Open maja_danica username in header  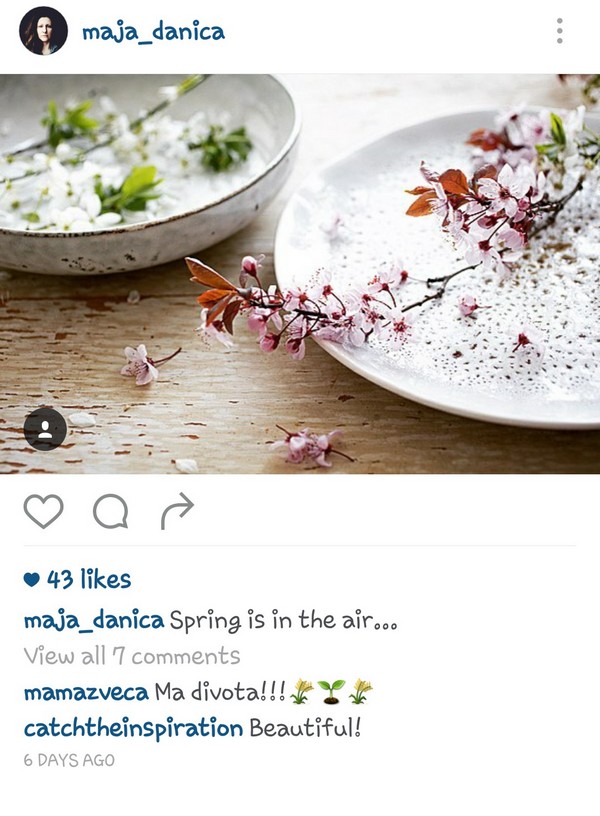[x=154, y=32]
